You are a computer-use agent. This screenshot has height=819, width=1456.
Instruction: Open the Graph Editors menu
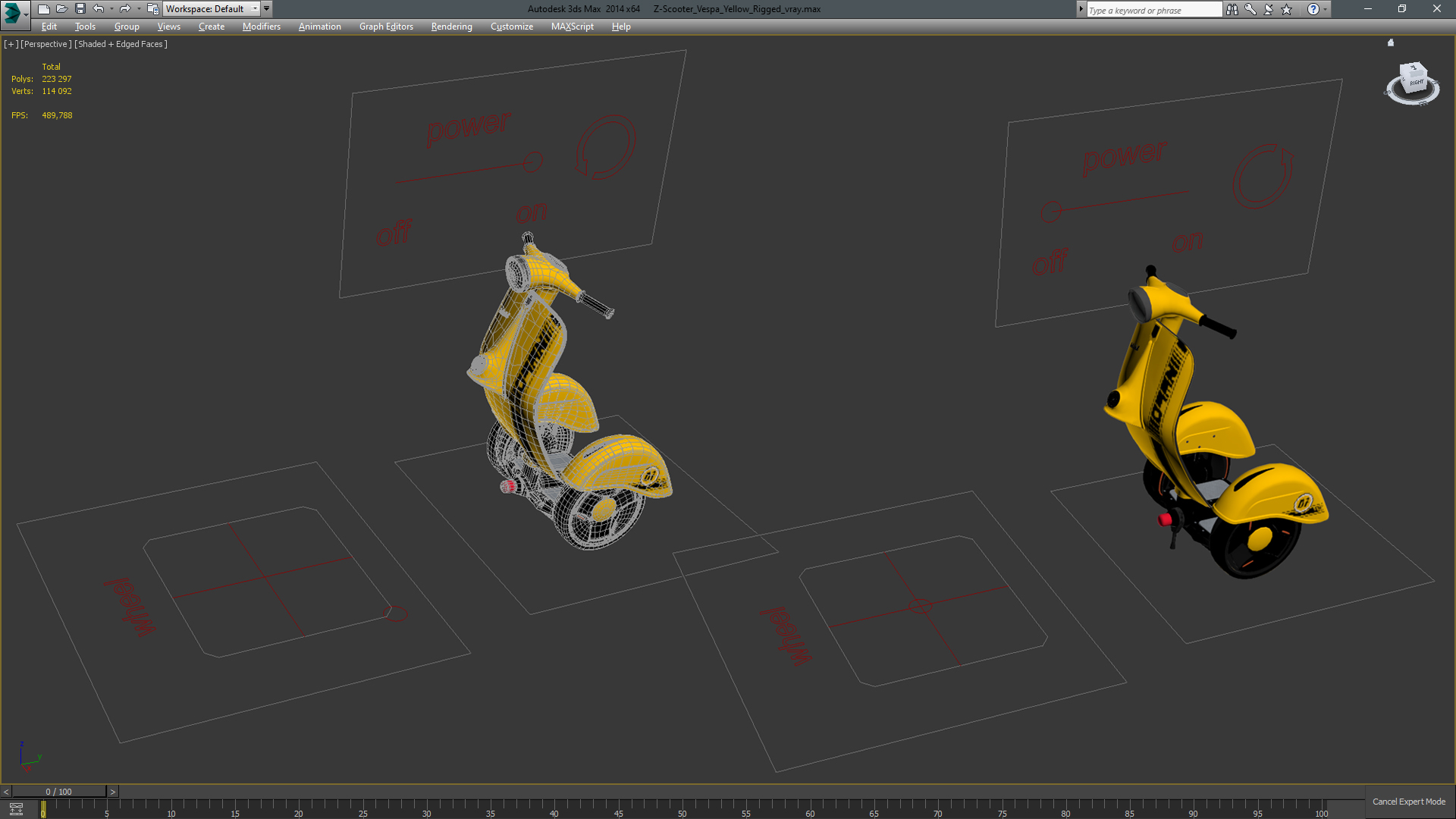[x=386, y=27]
